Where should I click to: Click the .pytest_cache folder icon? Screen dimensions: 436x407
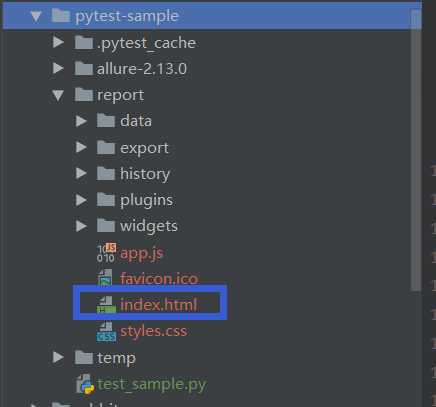click(83, 43)
